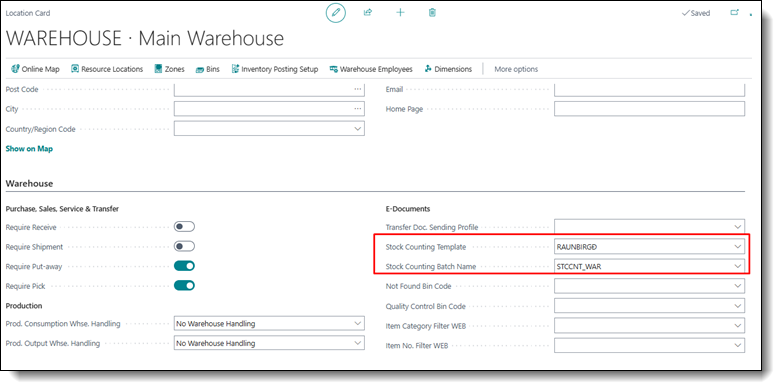The width and height of the screenshot is (782, 391).
Task: Click RAUNBIRGÐ template value
Action: [576, 246]
